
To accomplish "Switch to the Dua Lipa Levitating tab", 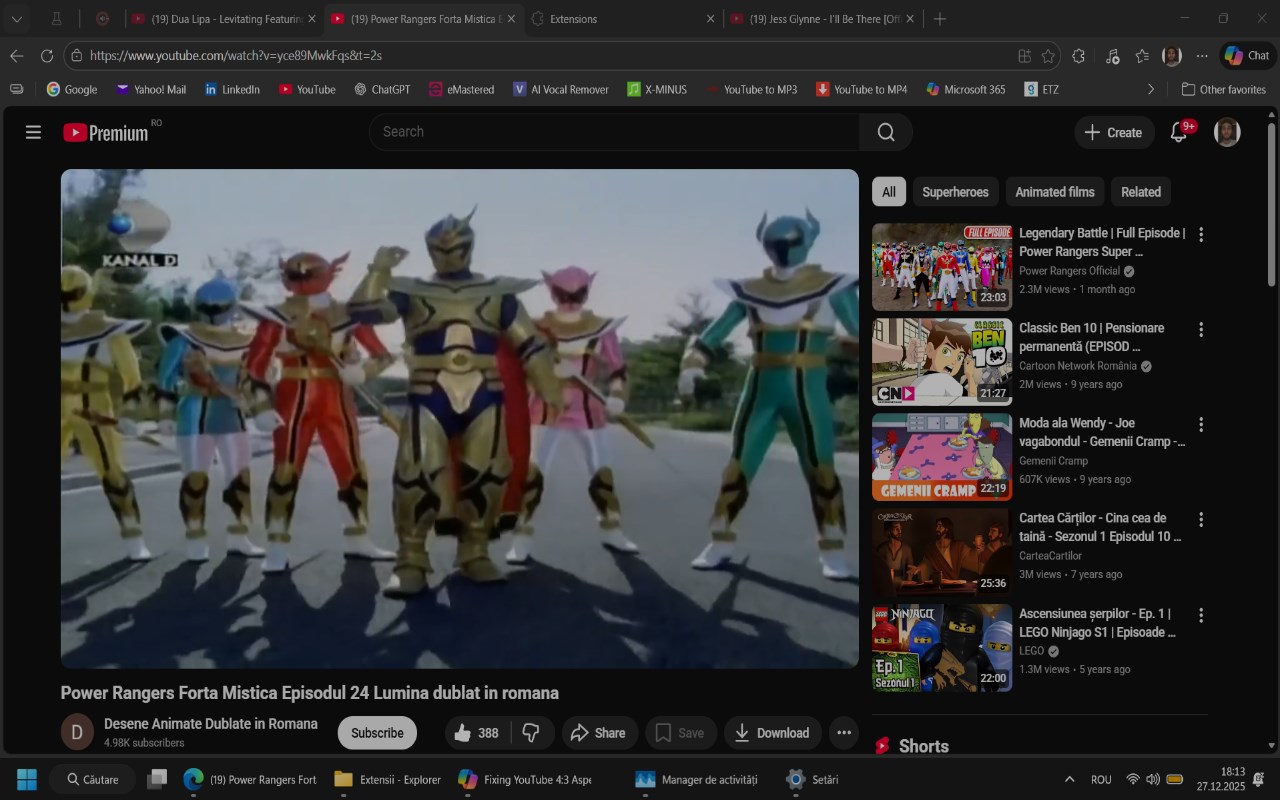I will 225,19.
